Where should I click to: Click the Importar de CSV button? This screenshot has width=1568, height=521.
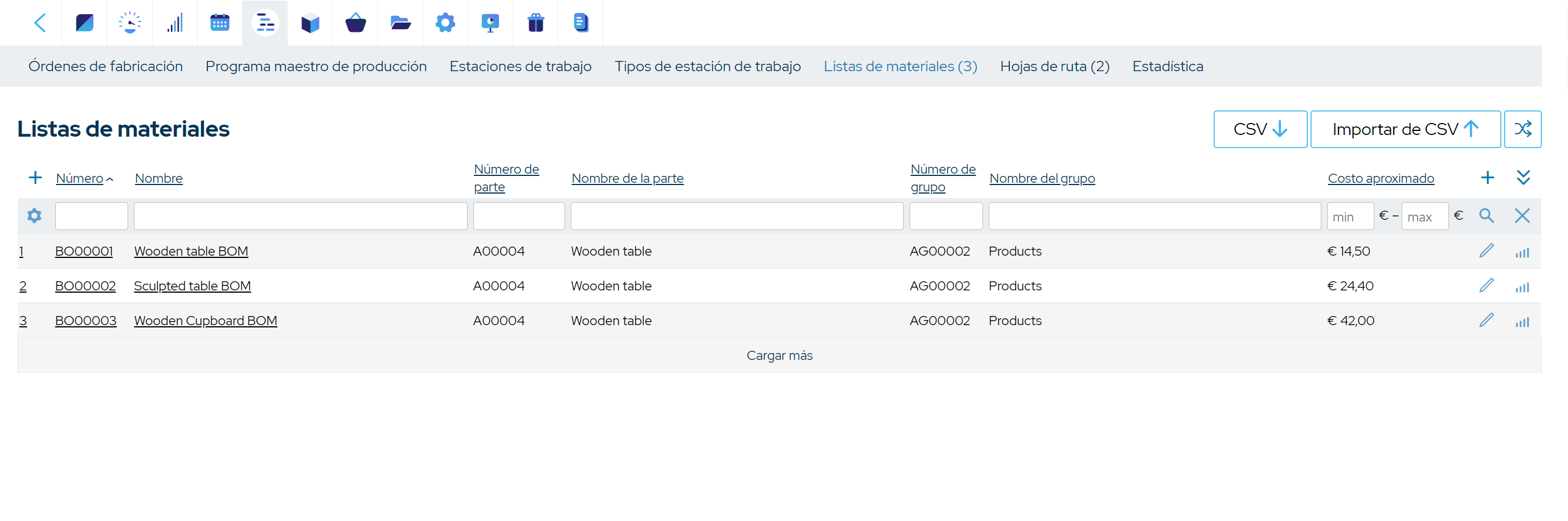pos(1405,129)
